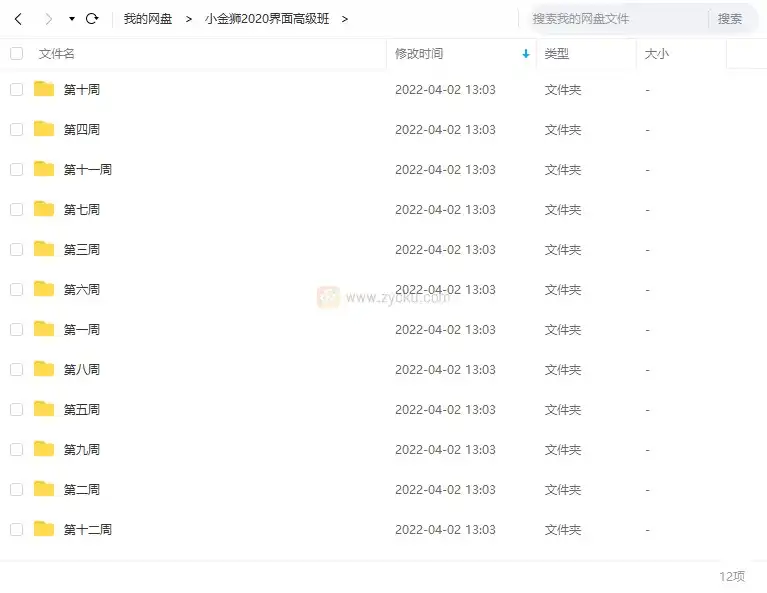This screenshot has height=593, width=767.
Task: Select the folder name 第十周
Action: click(82, 90)
